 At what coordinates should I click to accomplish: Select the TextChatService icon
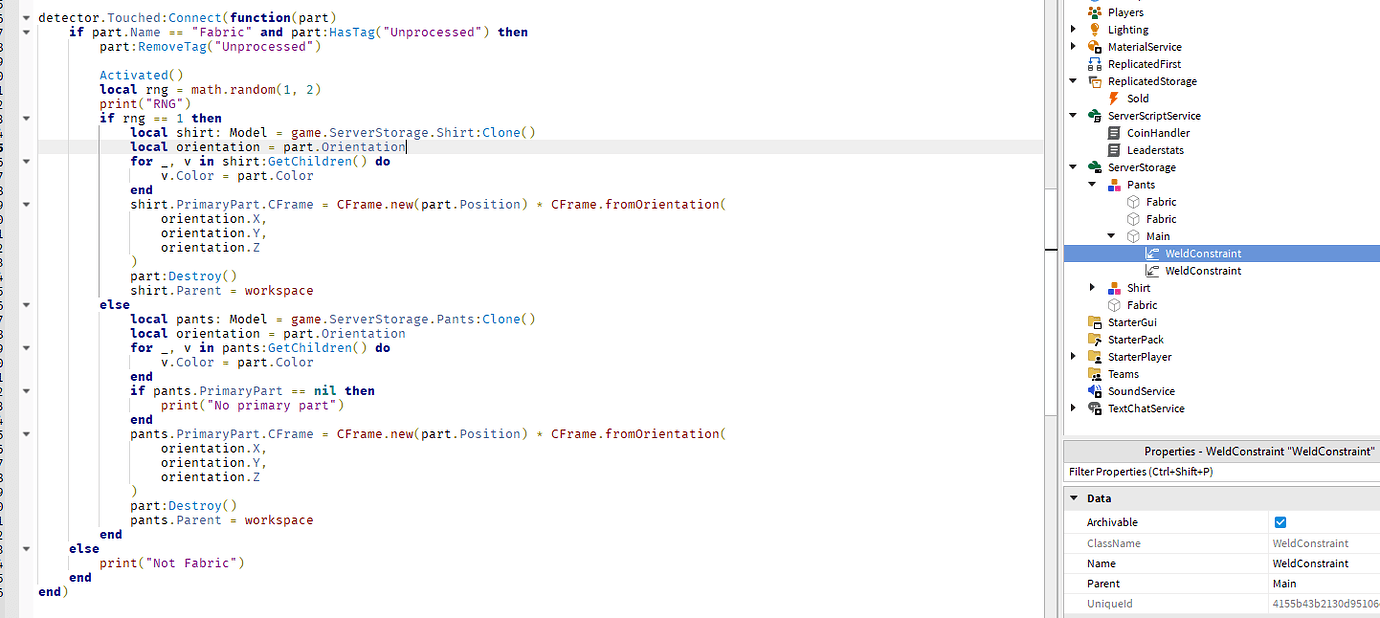coord(1097,408)
